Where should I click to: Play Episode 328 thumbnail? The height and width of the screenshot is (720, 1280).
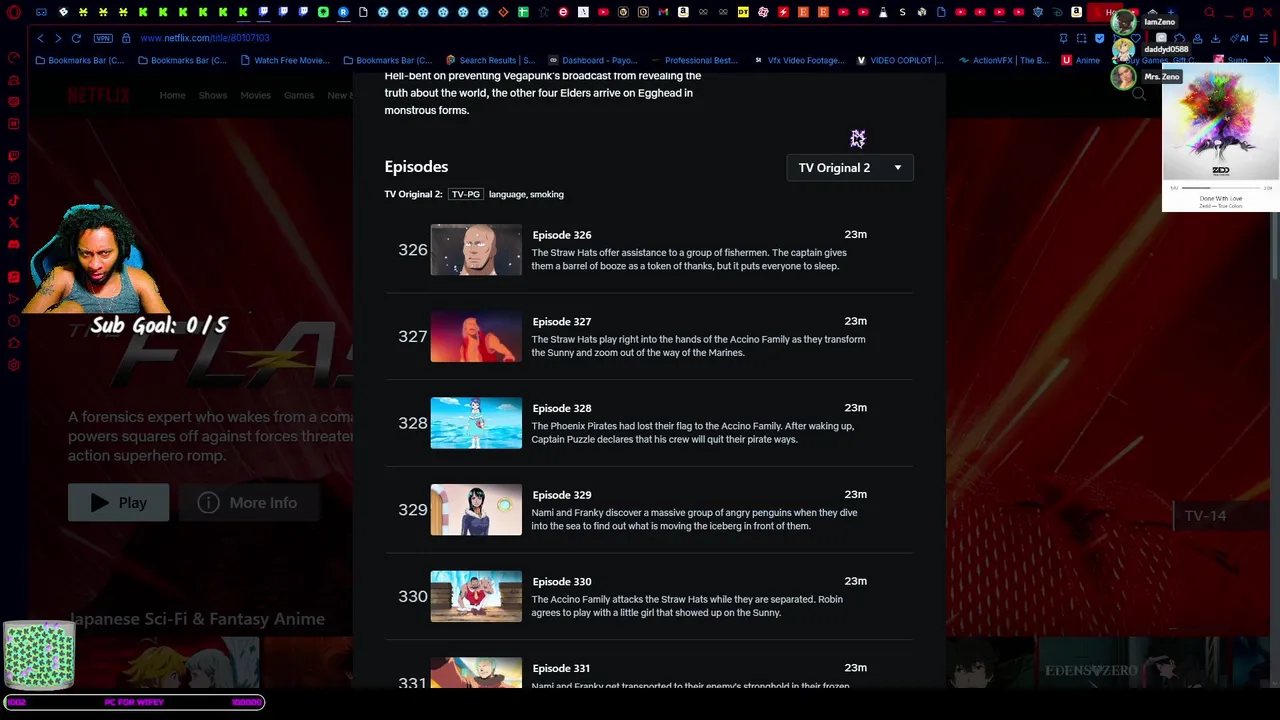476,423
